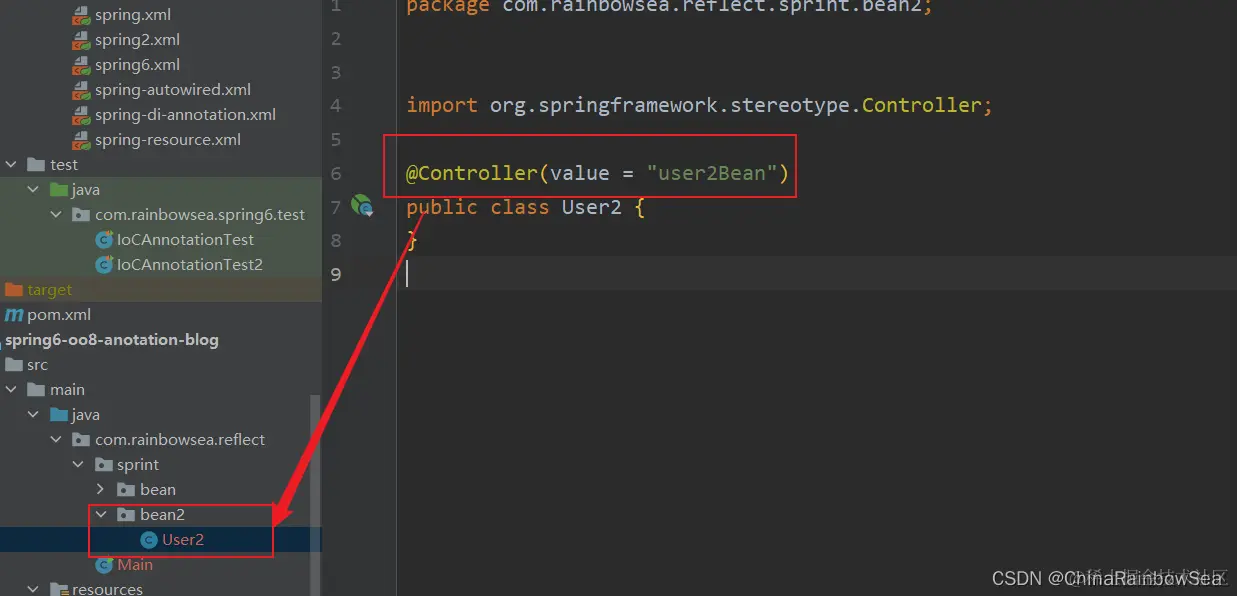The width and height of the screenshot is (1237, 596).
Task: Click the Controller import class name
Action: [x=921, y=105]
